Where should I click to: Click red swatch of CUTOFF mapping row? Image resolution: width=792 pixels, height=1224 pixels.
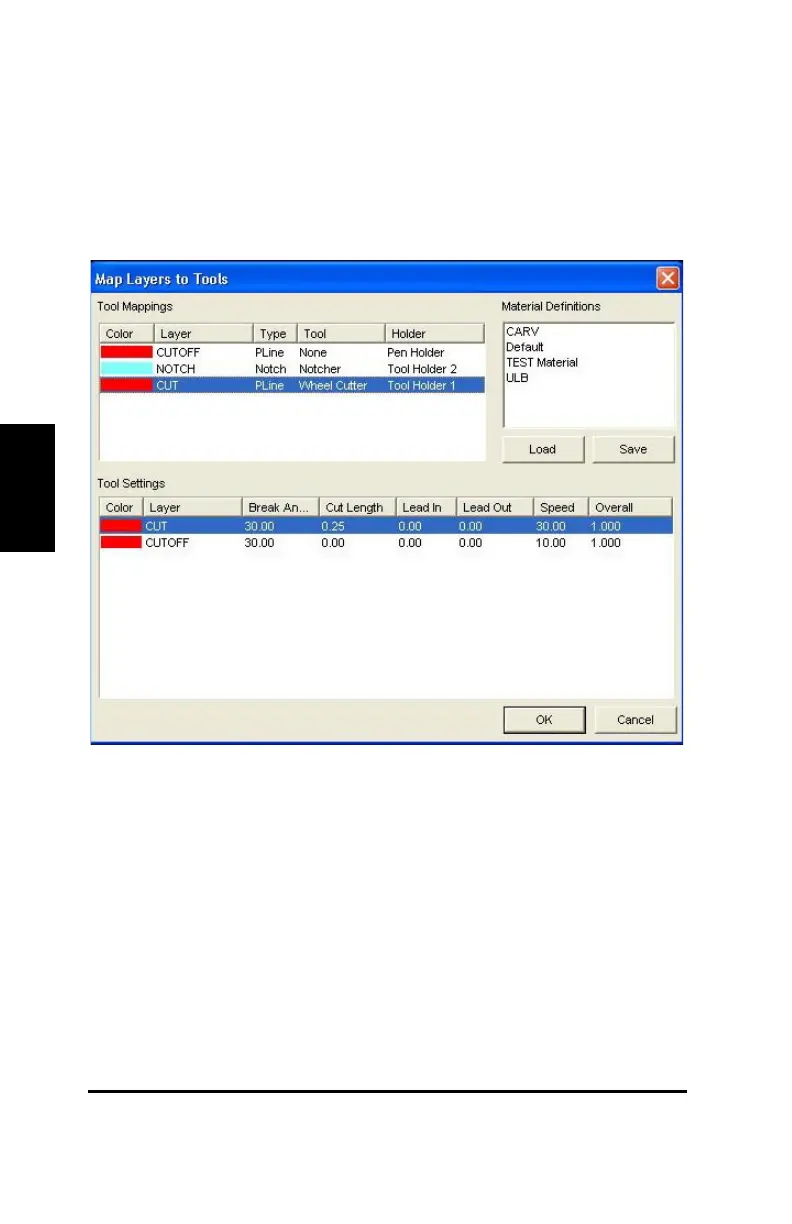(126, 353)
